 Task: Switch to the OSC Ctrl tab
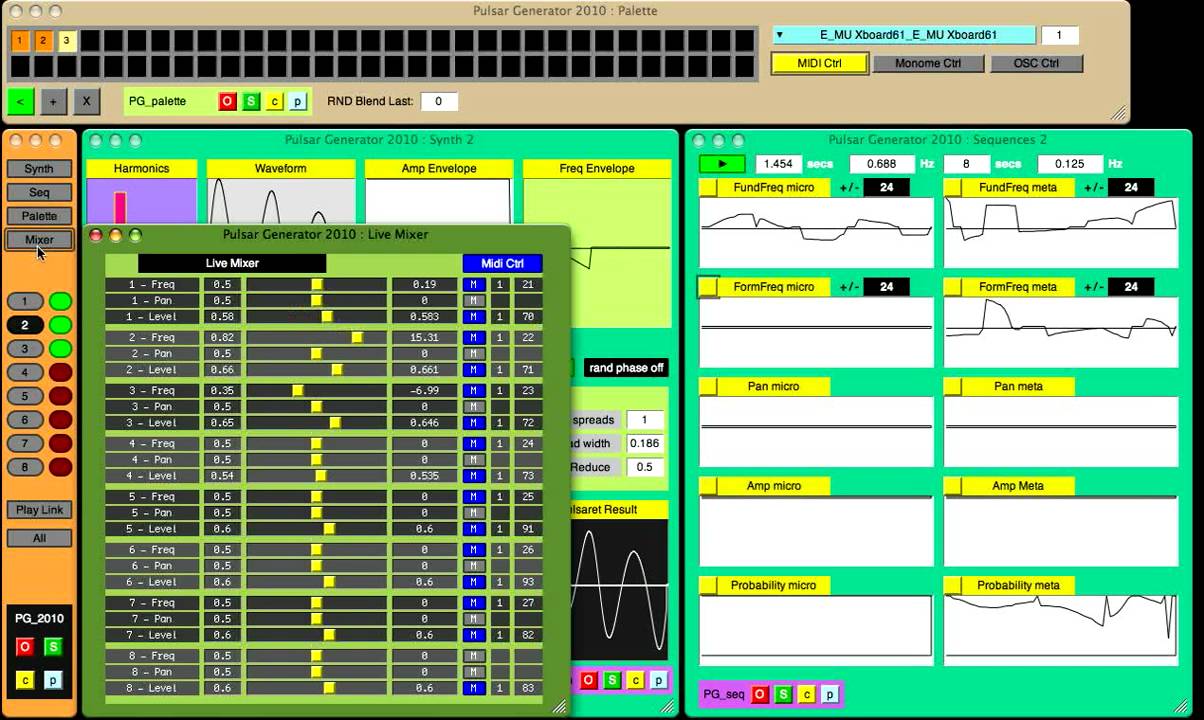1036,63
